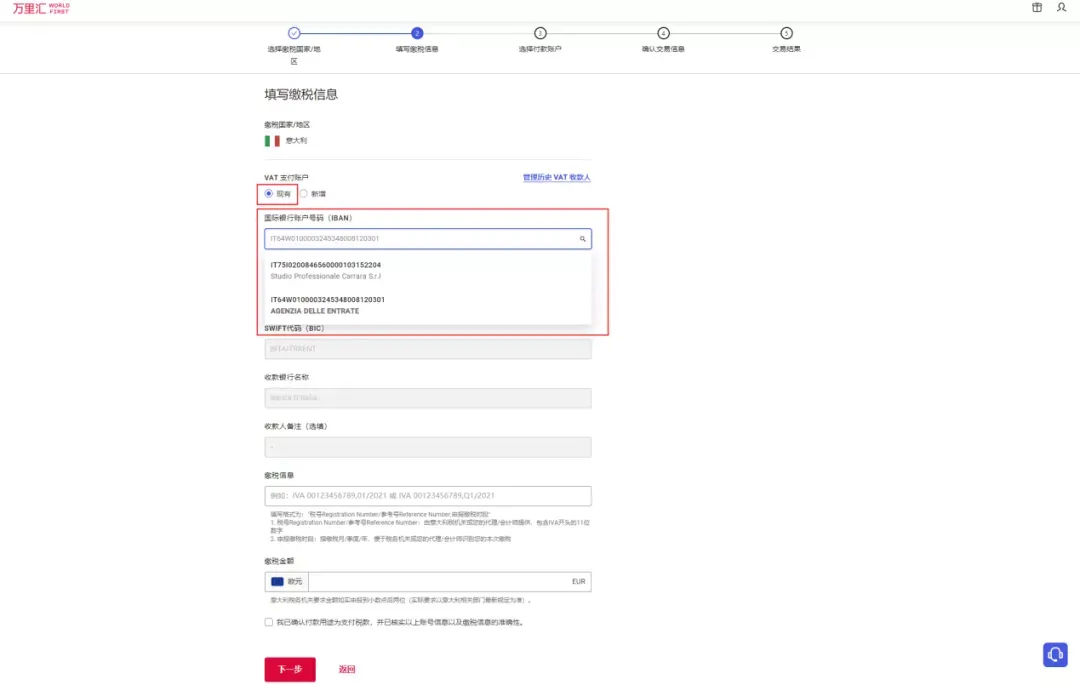Click the WorldFirst logo
This screenshot has width=1080, height=685.
coord(41,8)
